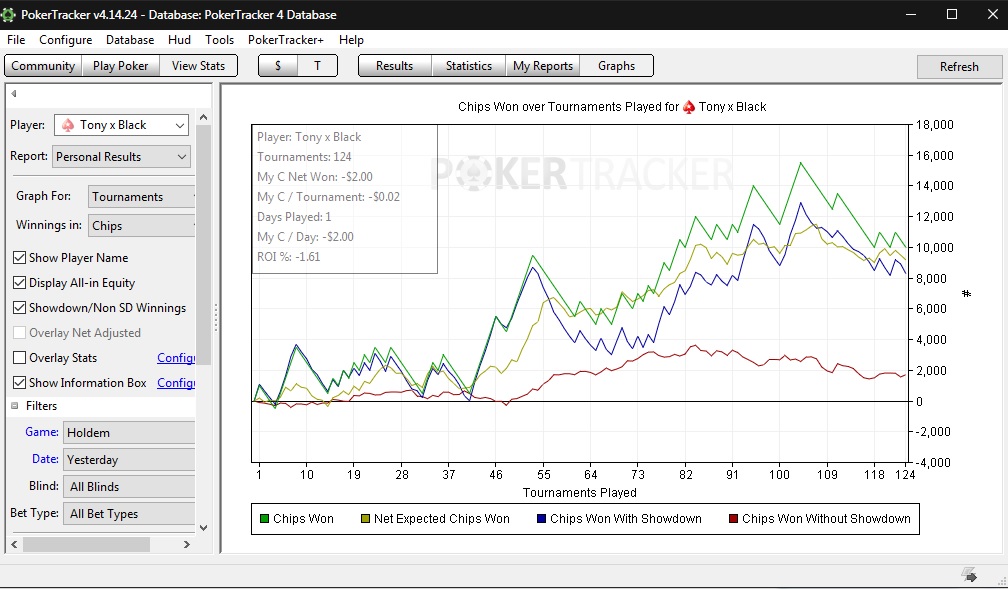This screenshot has width=1008, height=589.
Task: Click the Game filter label
Action: (42, 432)
